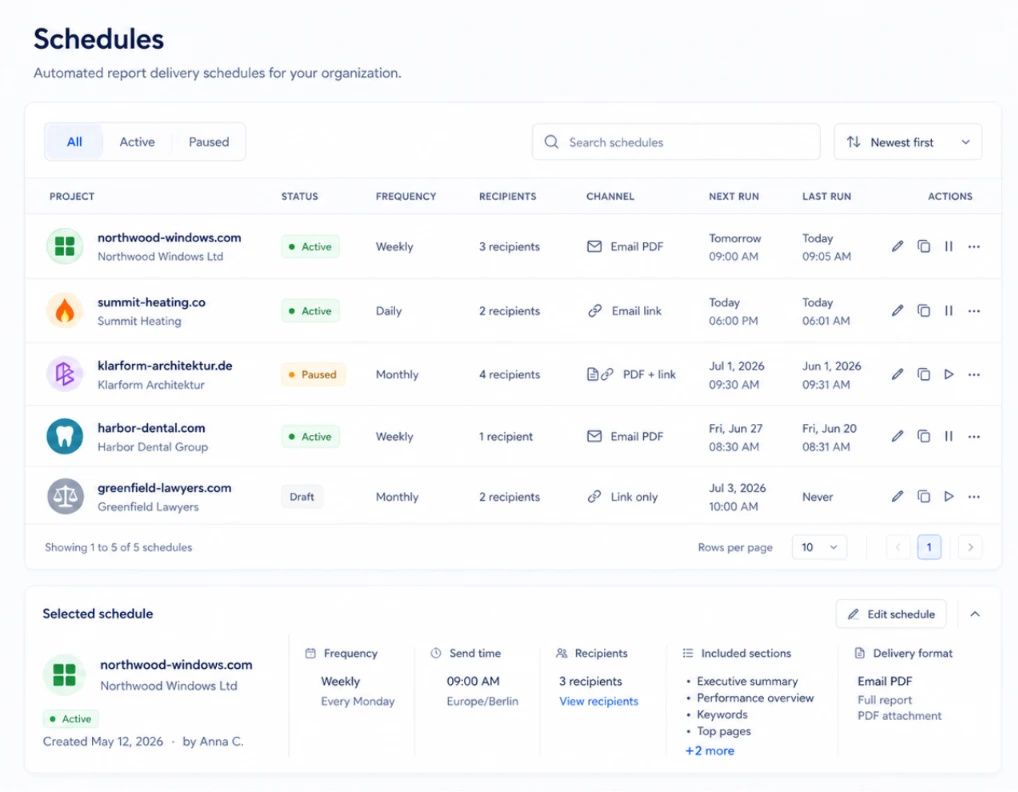The width and height of the screenshot is (1018, 792).
Task: Click the Greenfield Lawyers scales logo
Action: coord(65,497)
